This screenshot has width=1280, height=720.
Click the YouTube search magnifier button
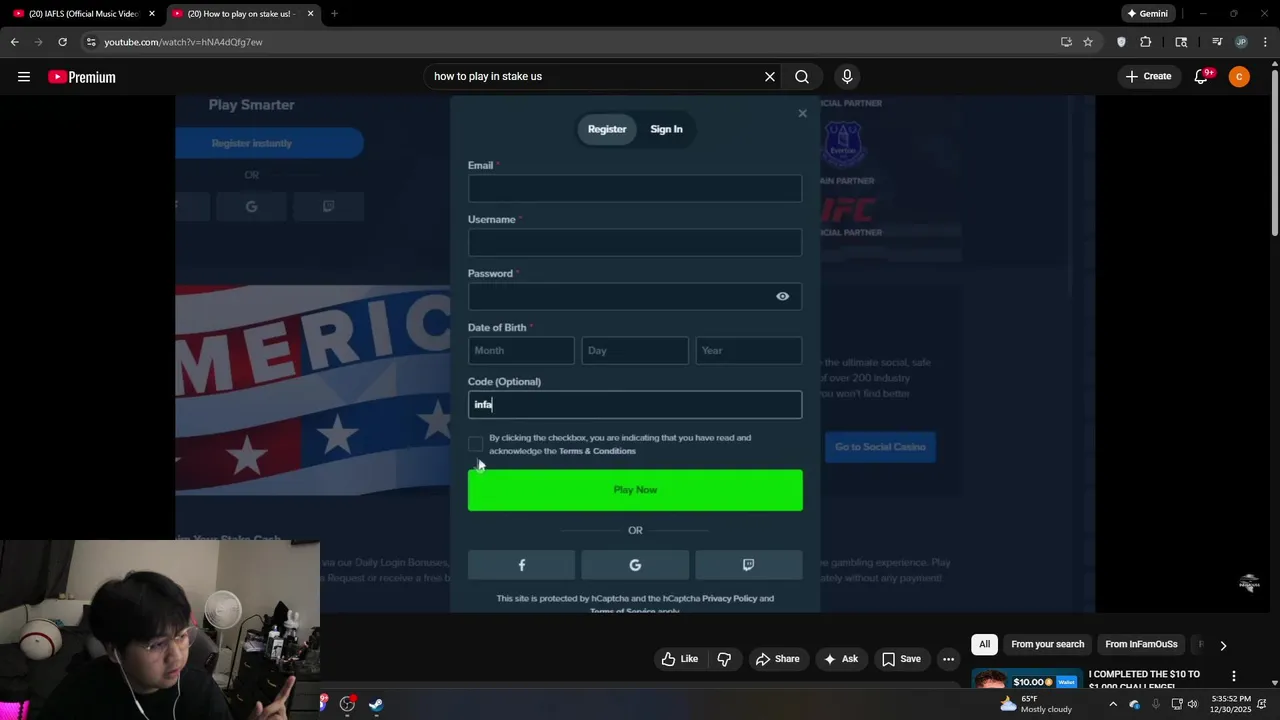click(x=802, y=77)
